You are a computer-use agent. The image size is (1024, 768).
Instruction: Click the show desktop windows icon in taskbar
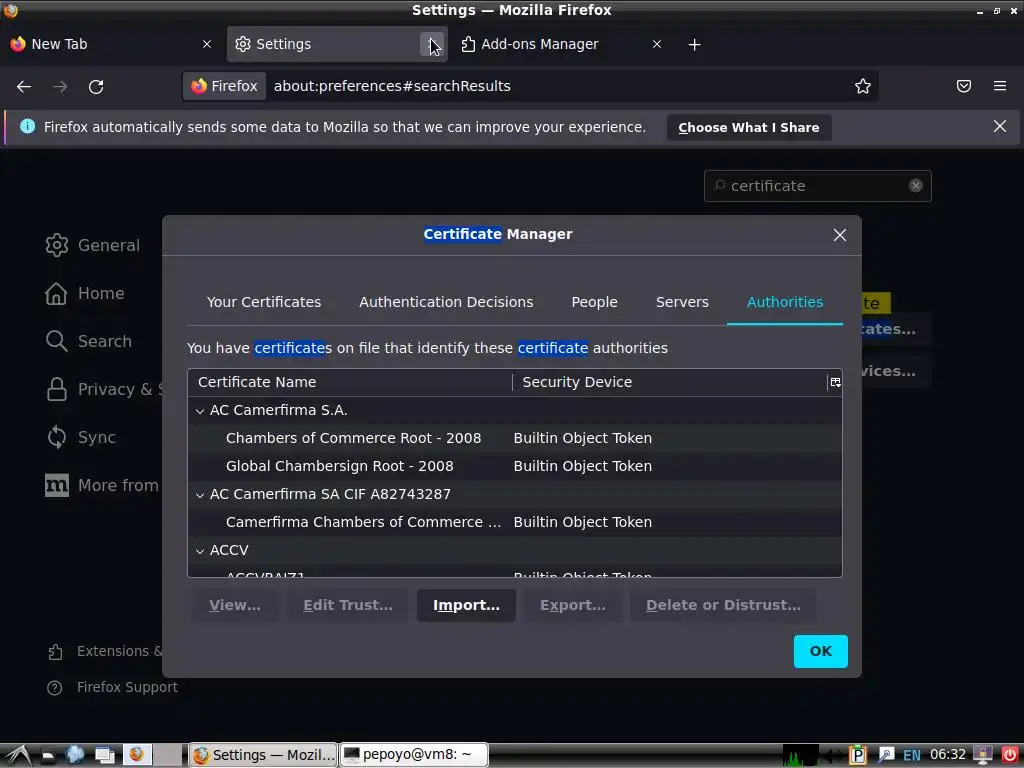[105, 756]
